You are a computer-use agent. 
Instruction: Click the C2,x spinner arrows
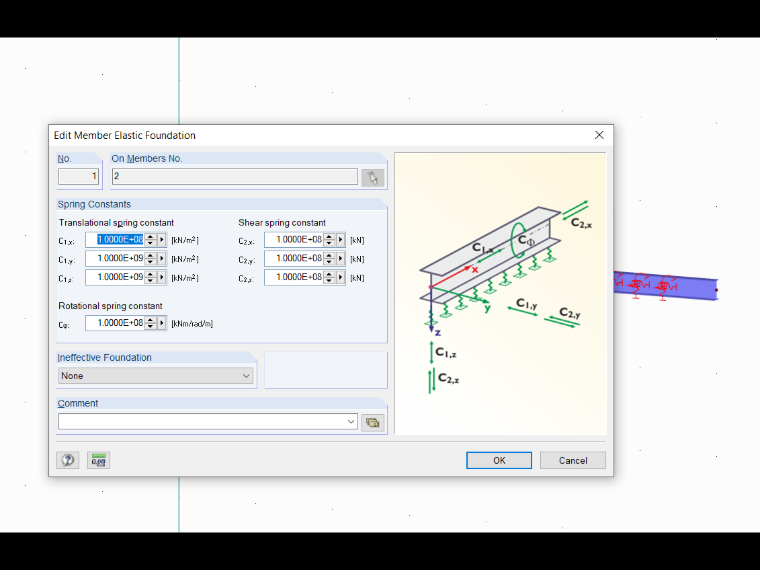click(x=330, y=239)
